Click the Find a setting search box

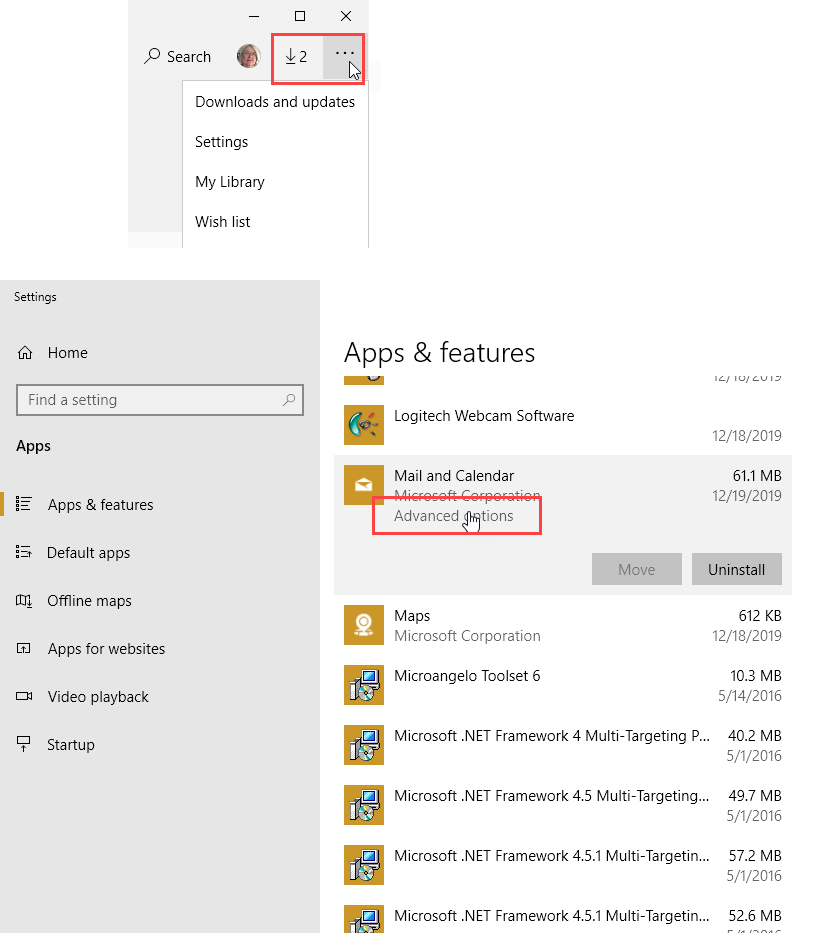click(x=160, y=400)
